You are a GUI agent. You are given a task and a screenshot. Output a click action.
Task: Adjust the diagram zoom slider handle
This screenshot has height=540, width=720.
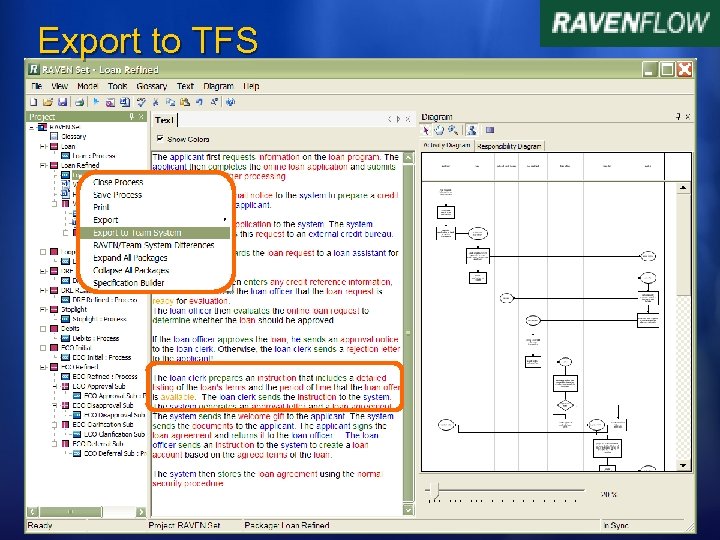click(x=434, y=491)
